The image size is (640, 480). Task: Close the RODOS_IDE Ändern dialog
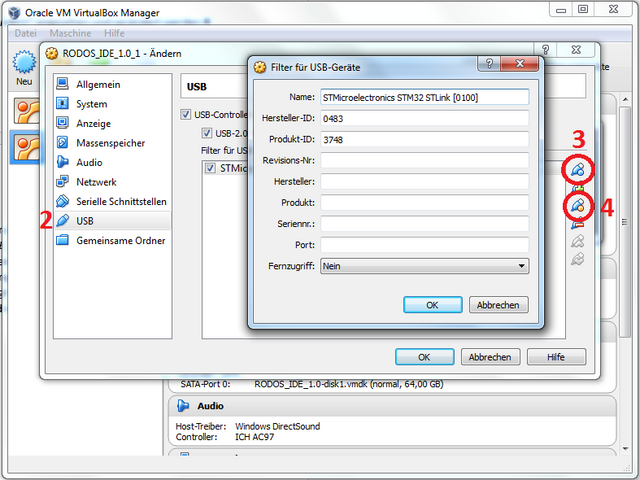[576, 50]
